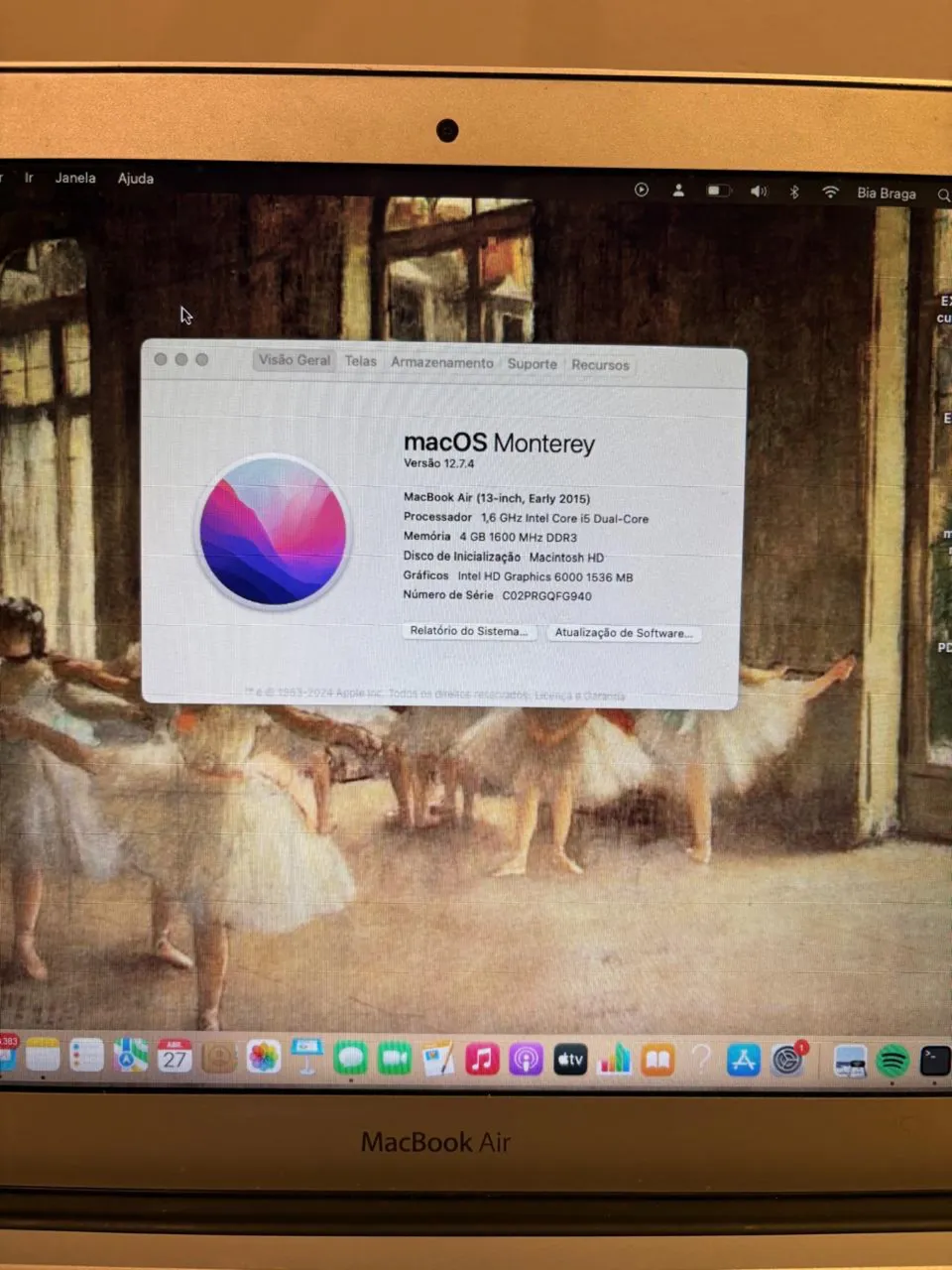Click the 1,6 GHz Intel Core i5 value
This screenshot has width=952, height=1270.
pyautogui.click(x=564, y=518)
